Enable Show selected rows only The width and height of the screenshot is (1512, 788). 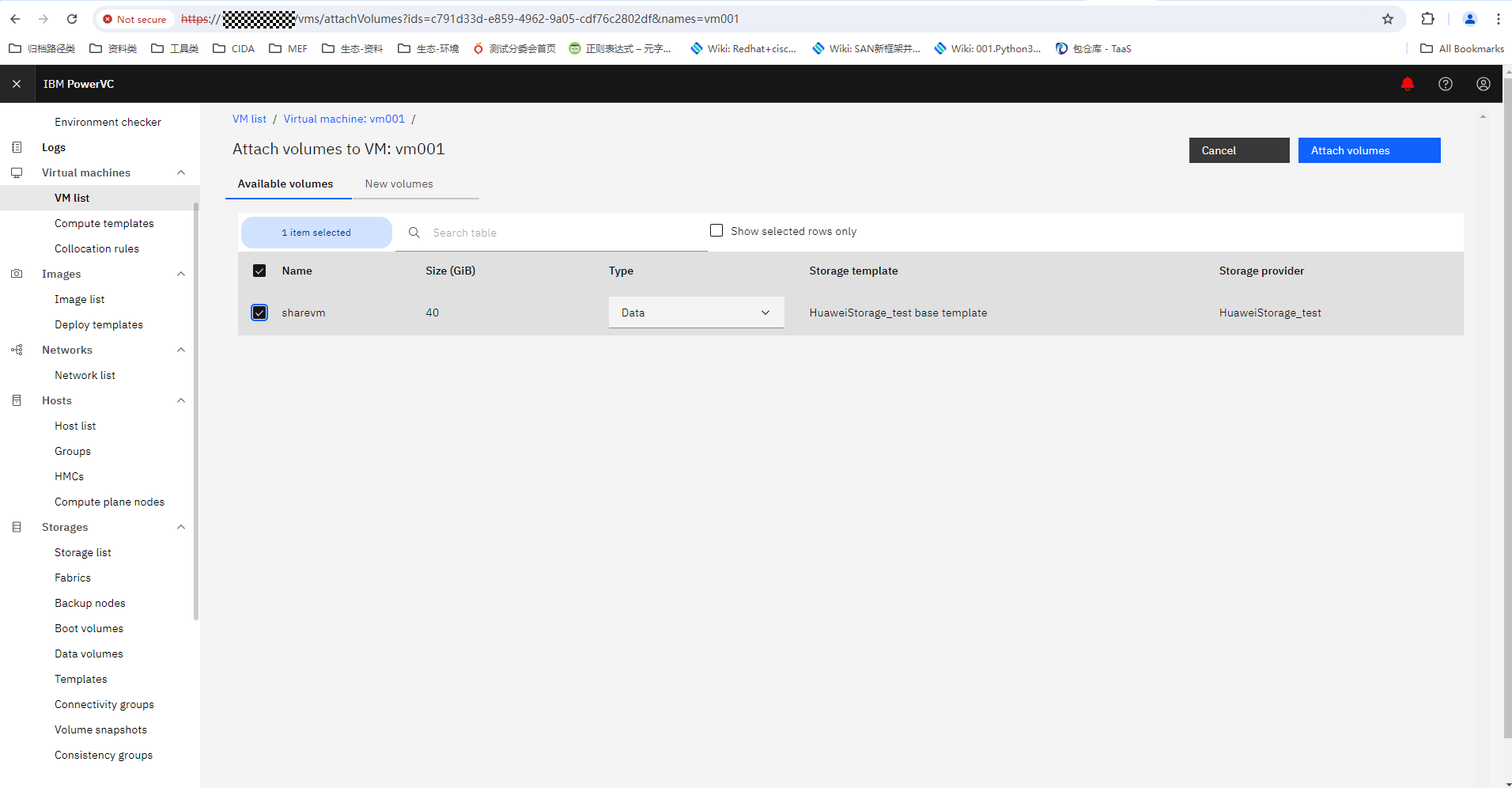pos(716,230)
